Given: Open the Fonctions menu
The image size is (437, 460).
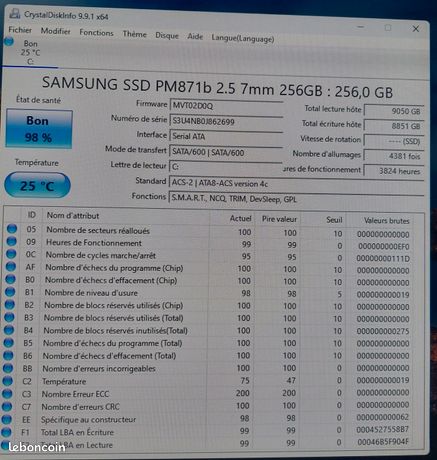Looking at the screenshot, I should pos(96,33).
